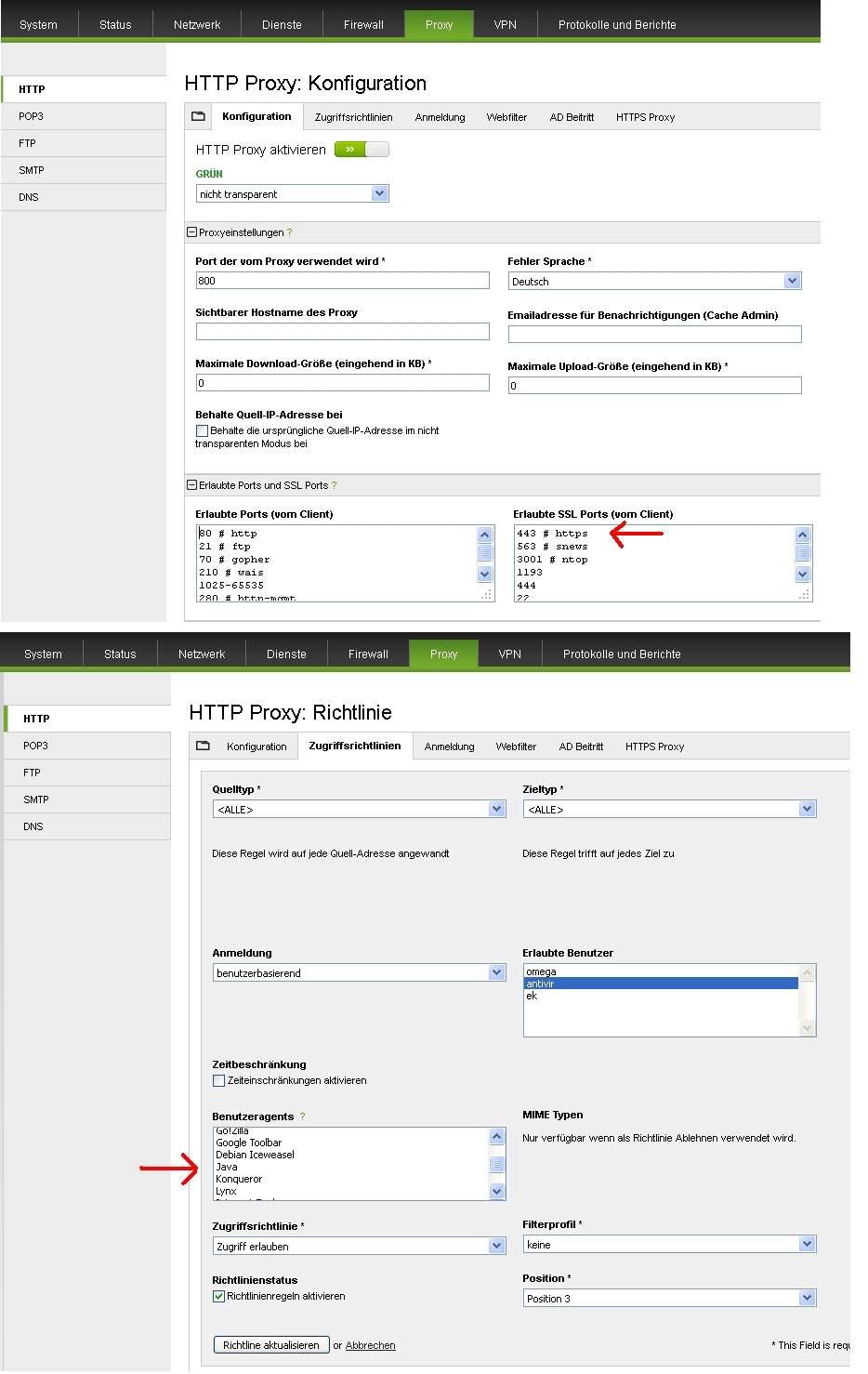Screen dimensions: 868x1374
Task: Switch to the HTTPS Proxy tab
Action: click(x=645, y=118)
